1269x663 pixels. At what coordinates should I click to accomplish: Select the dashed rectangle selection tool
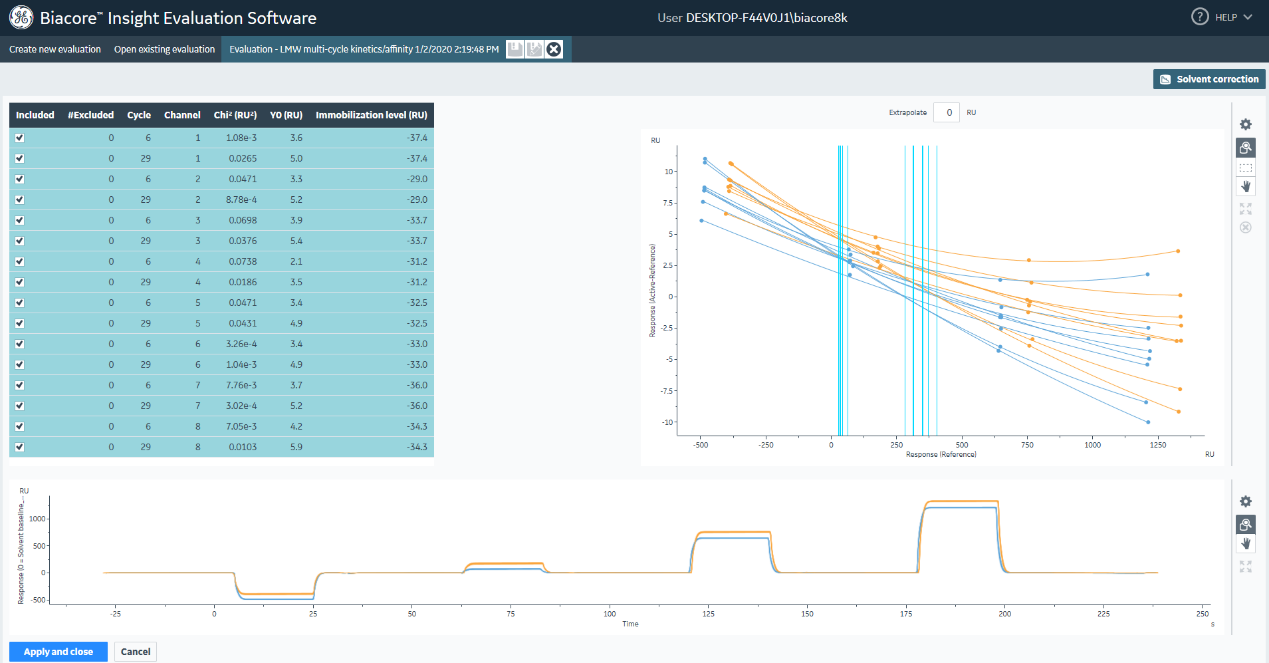[1245, 168]
